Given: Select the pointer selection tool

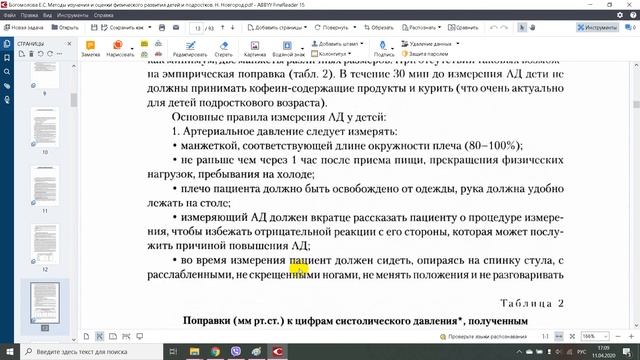Looking at the screenshot, I should pos(522,27).
